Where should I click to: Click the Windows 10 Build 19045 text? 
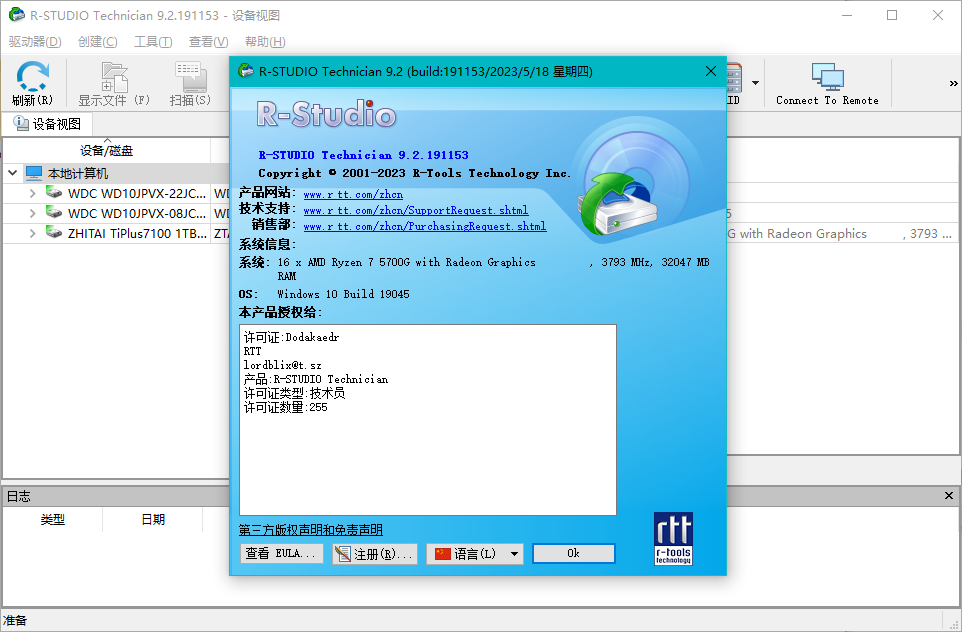tap(344, 294)
